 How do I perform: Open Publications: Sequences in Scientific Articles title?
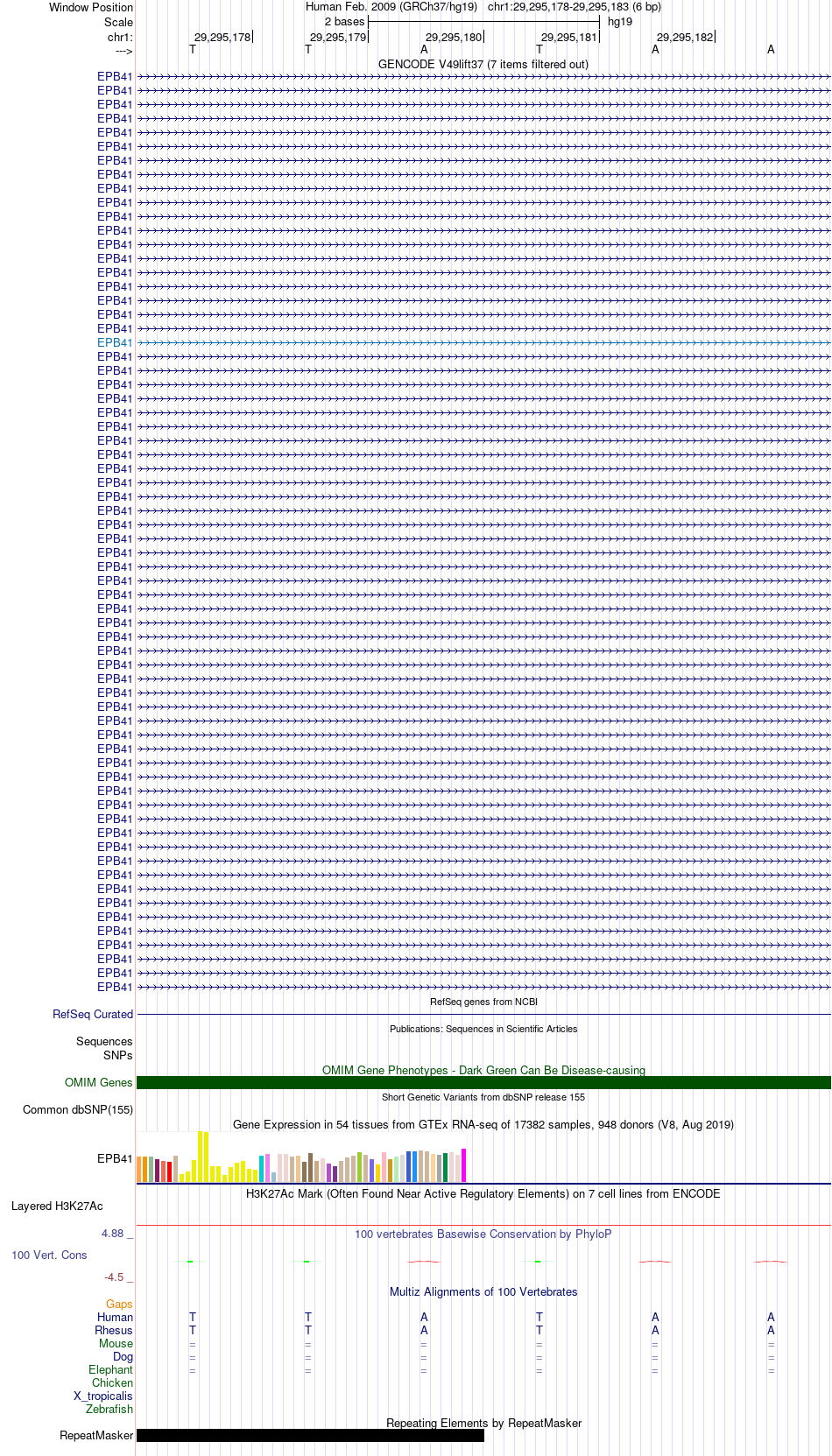(x=483, y=1029)
